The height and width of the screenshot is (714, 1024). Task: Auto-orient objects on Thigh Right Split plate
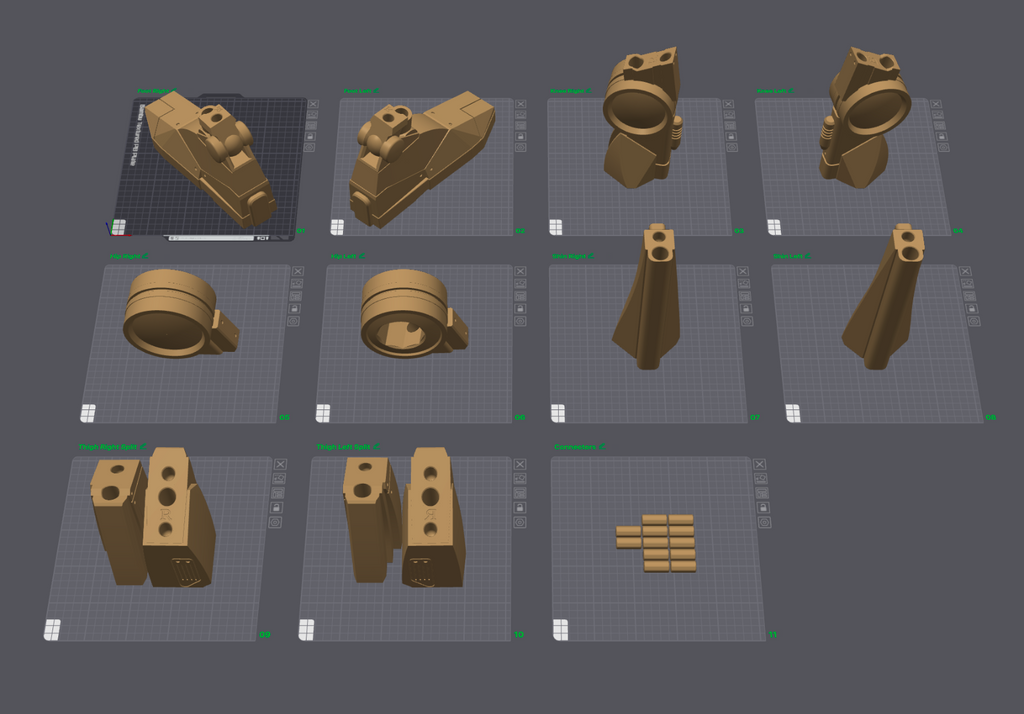279,479
